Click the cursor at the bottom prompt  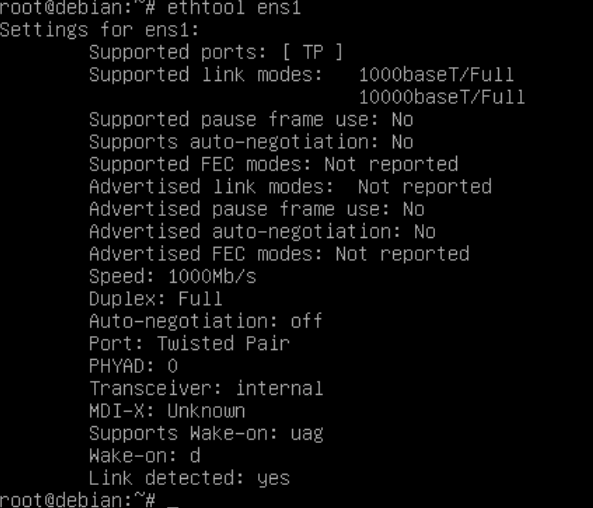click(172, 504)
